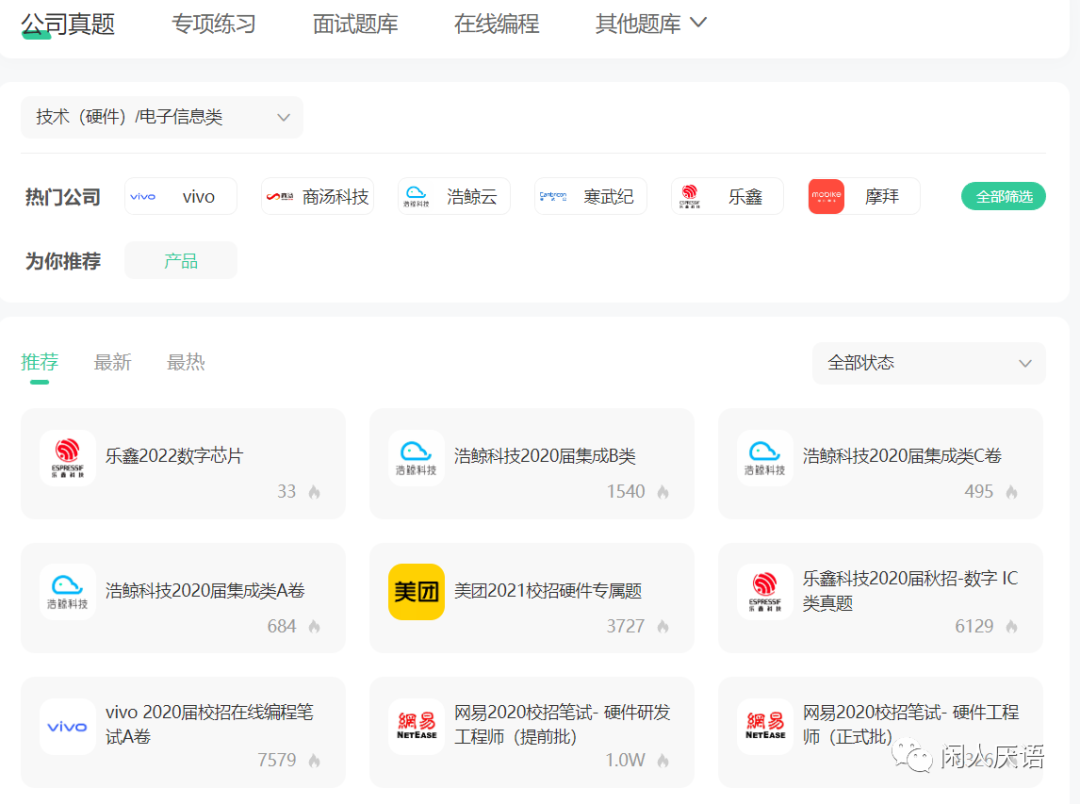Open 浩鲸科技2020届集成类C卷 exam

pyautogui.click(x=902, y=456)
